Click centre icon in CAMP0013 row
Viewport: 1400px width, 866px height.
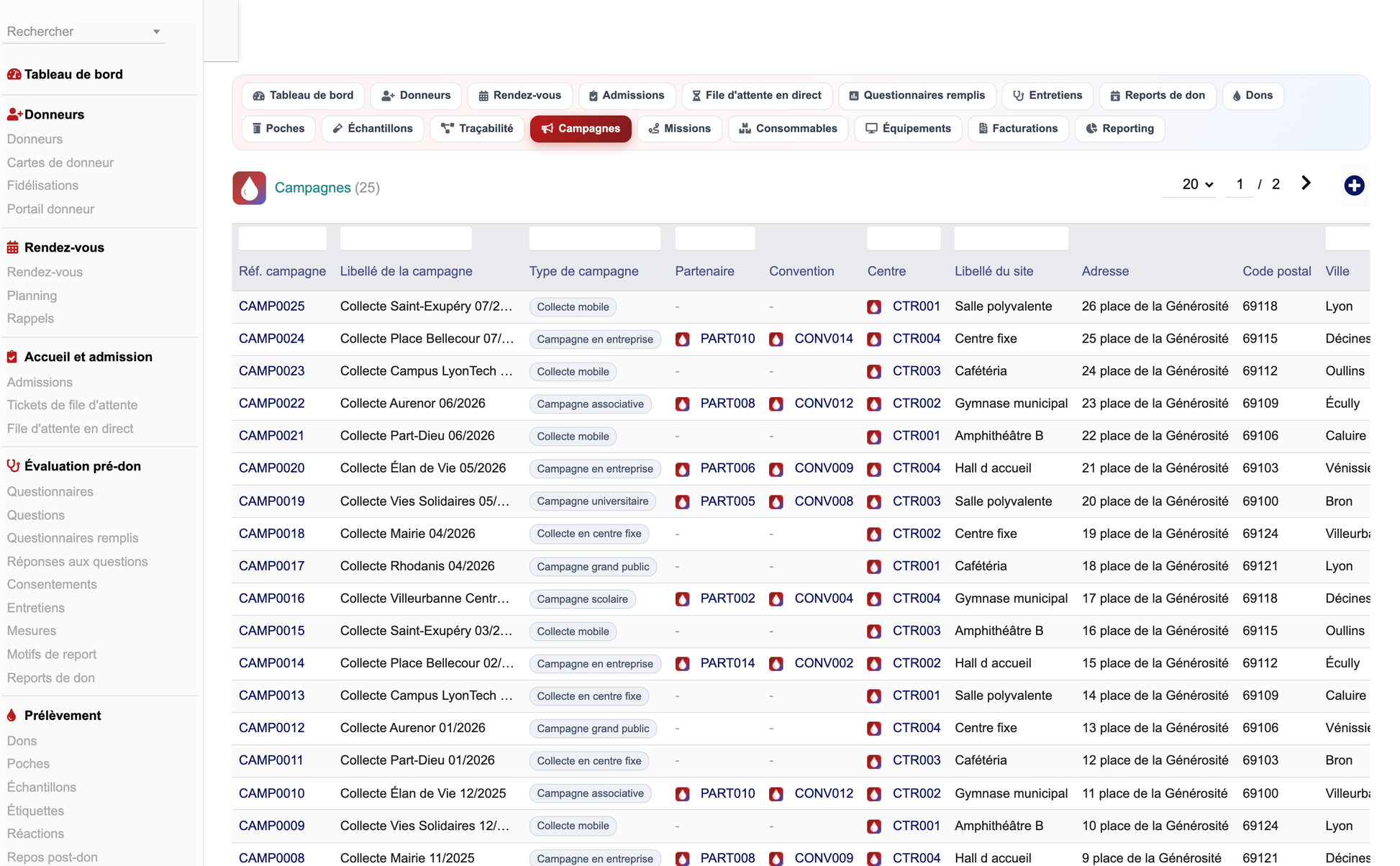(x=874, y=696)
